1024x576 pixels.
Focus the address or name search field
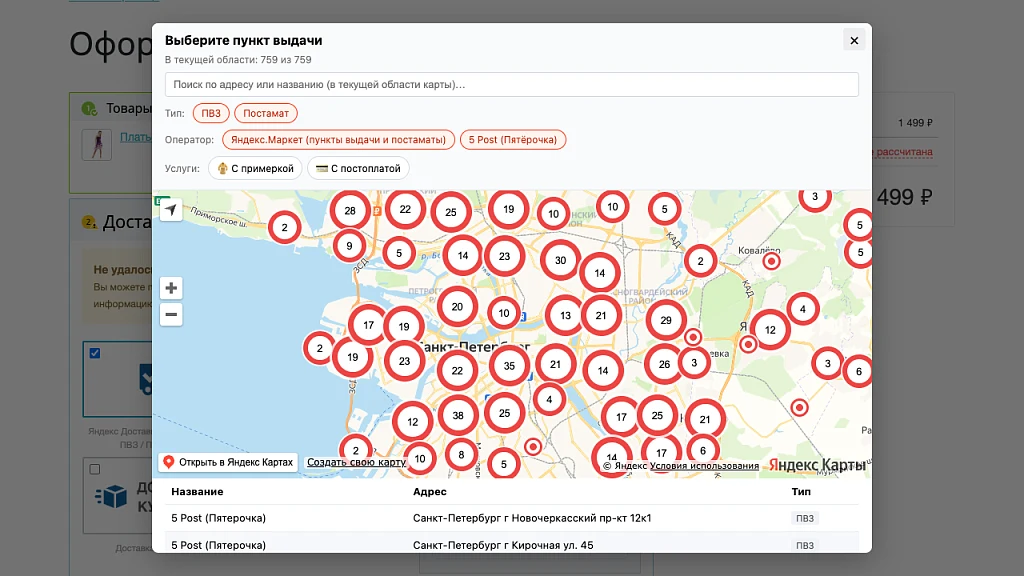coord(511,84)
